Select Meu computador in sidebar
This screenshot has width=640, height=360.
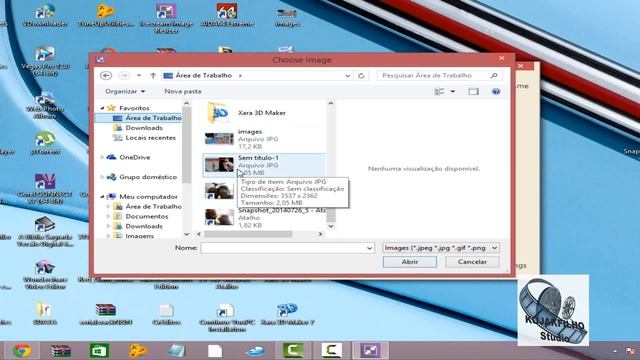point(148,196)
